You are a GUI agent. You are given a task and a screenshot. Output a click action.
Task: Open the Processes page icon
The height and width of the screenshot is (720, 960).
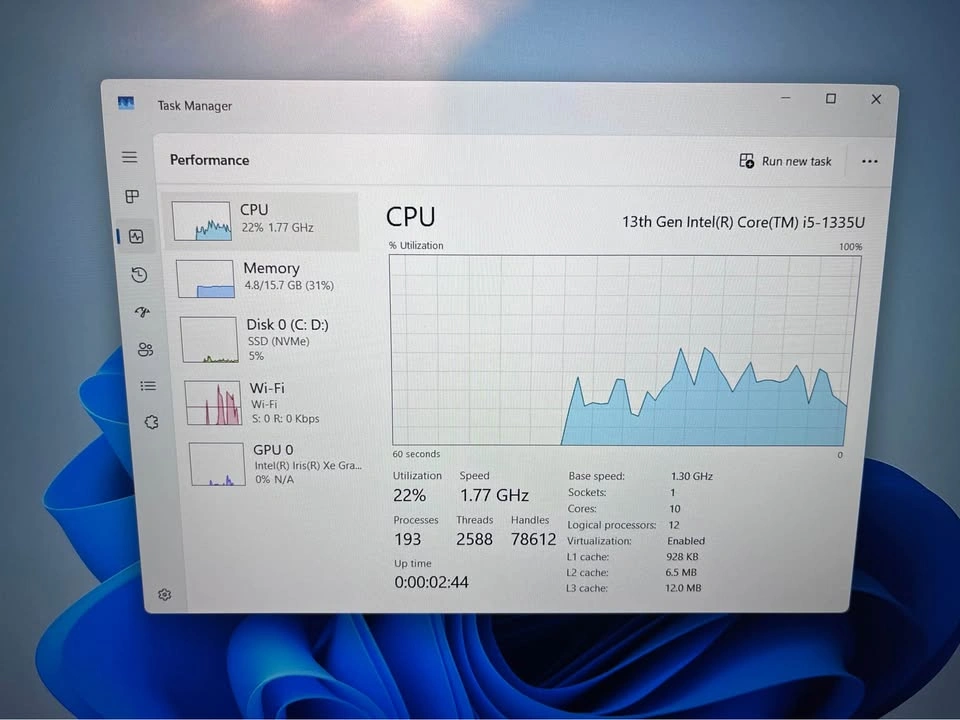tap(132, 197)
